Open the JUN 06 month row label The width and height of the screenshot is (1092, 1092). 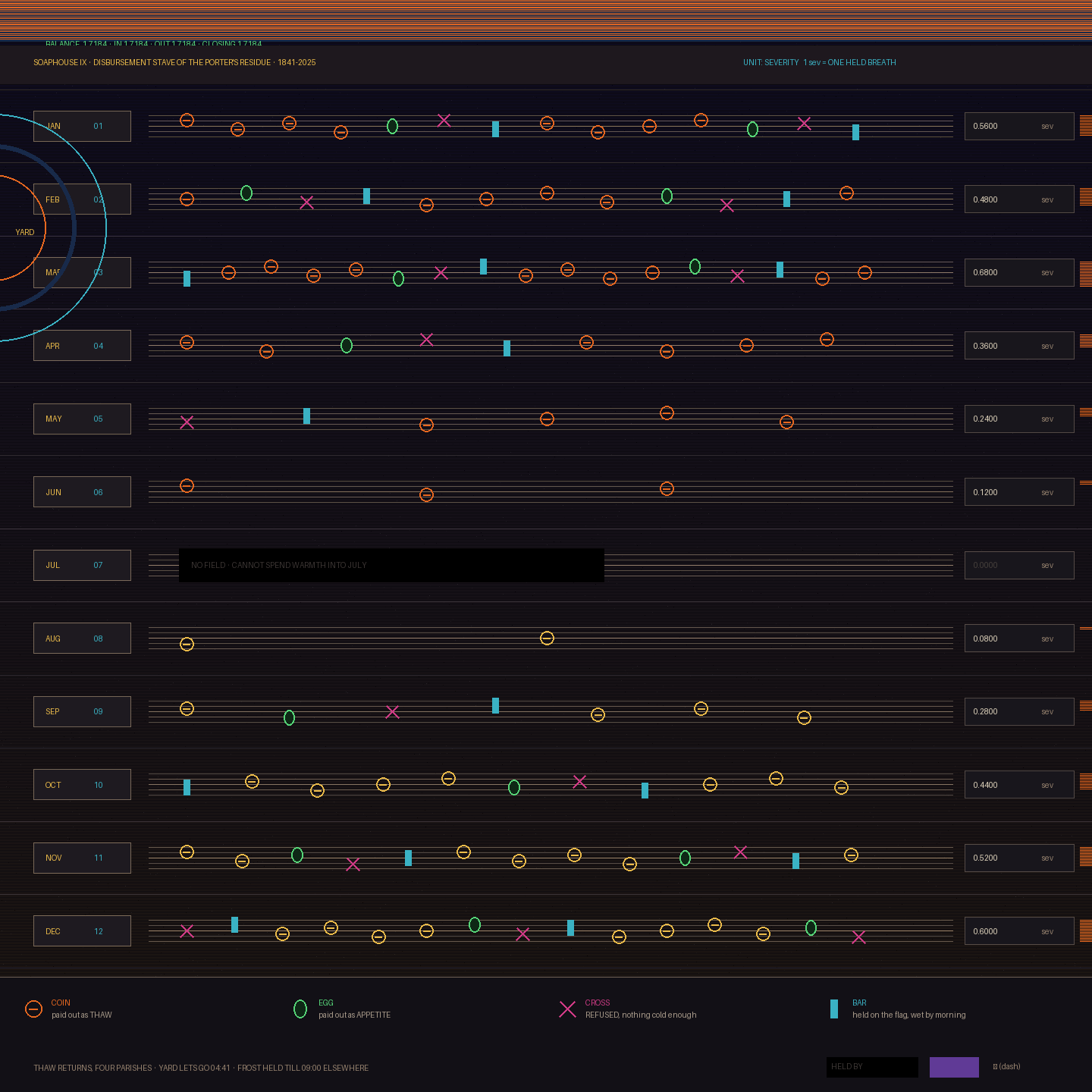[x=82, y=492]
